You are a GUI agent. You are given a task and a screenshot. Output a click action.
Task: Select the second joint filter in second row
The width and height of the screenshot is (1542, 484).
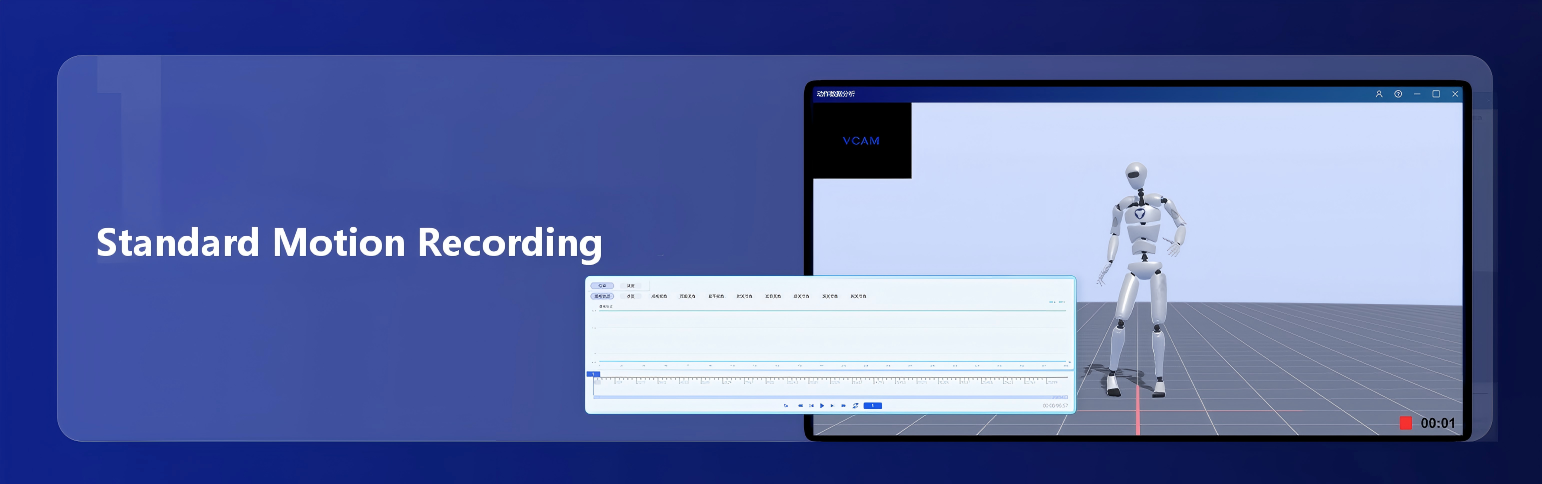tap(631, 296)
